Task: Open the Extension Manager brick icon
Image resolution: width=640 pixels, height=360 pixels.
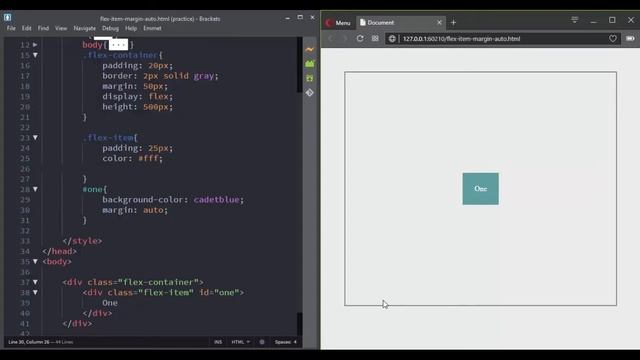Action: tap(310, 64)
